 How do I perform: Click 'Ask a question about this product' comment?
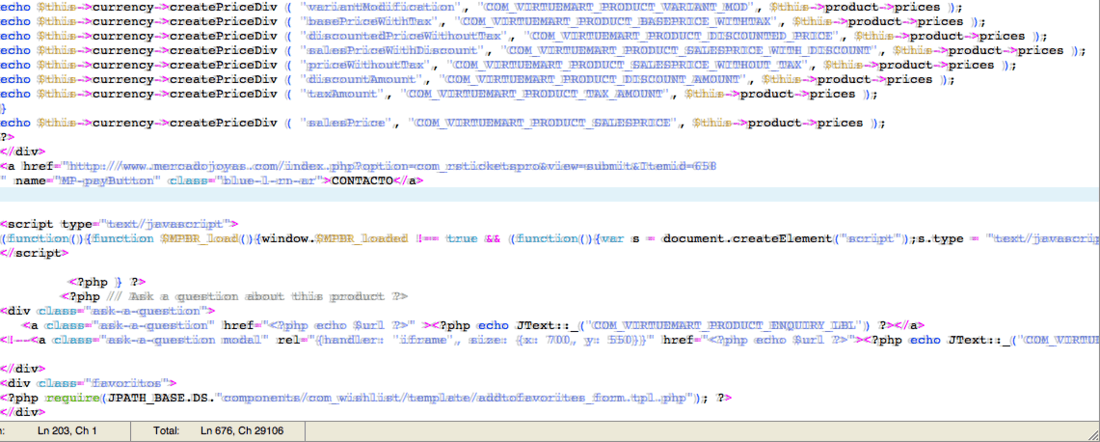[258, 296]
